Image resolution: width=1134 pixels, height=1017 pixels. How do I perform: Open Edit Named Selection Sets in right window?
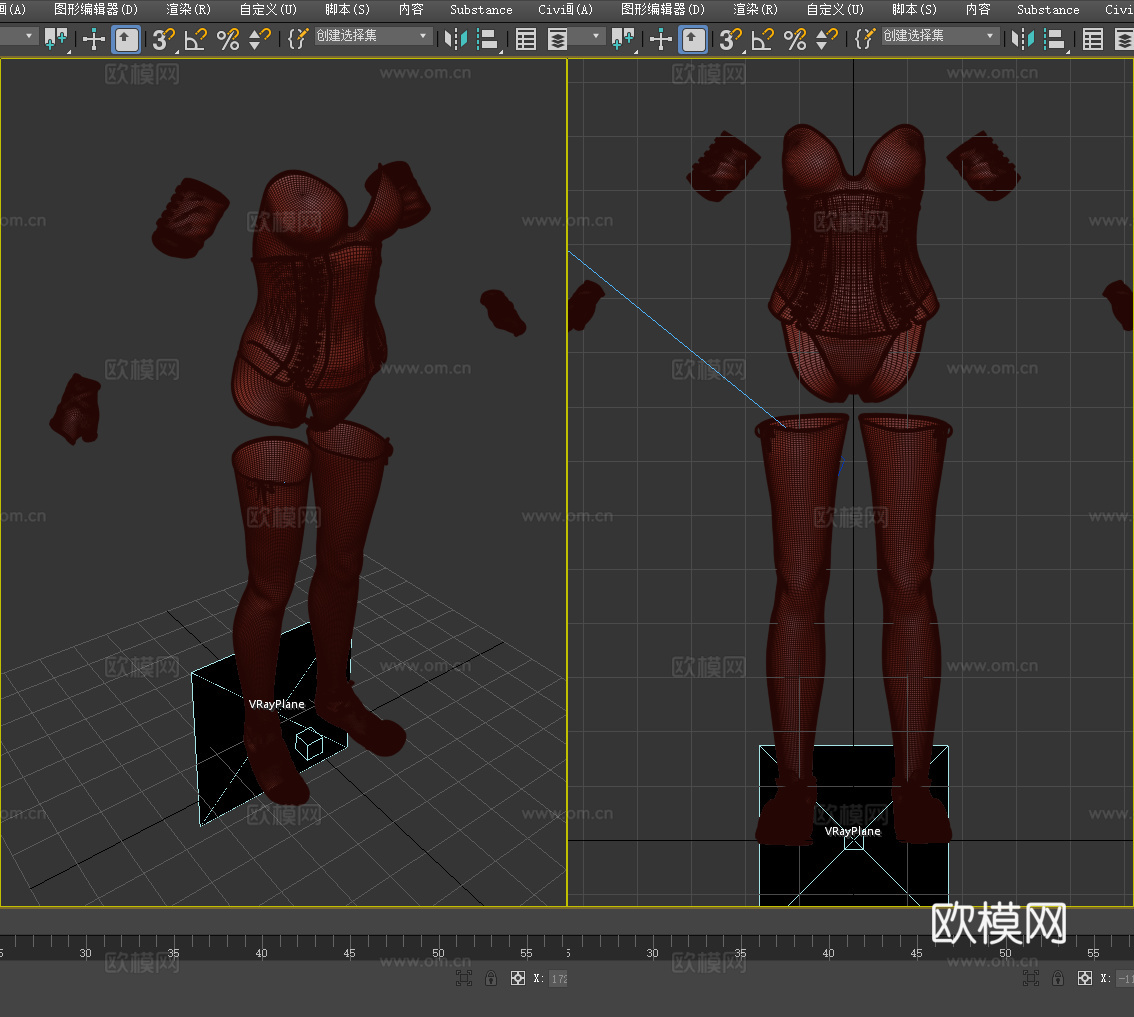(x=864, y=39)
